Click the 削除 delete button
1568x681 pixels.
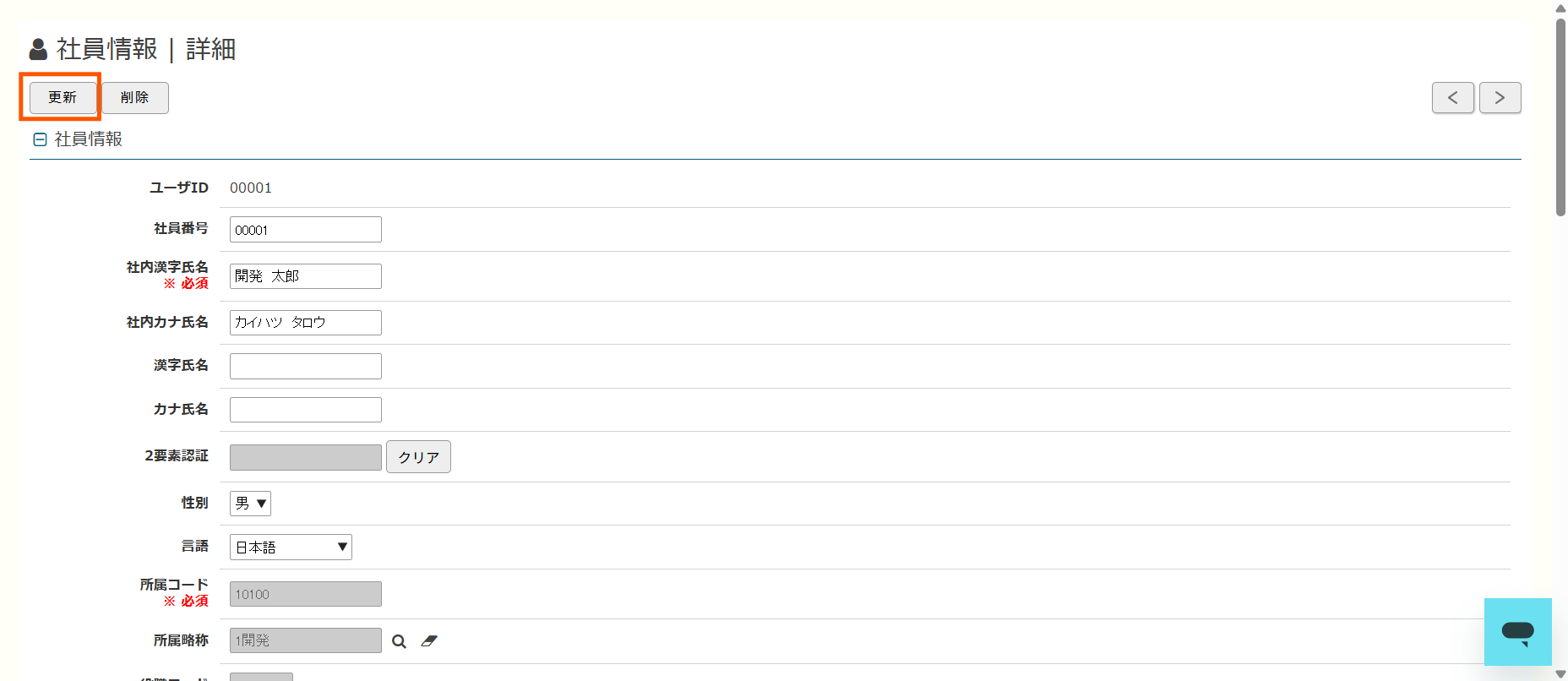click(x=135, y=98)
